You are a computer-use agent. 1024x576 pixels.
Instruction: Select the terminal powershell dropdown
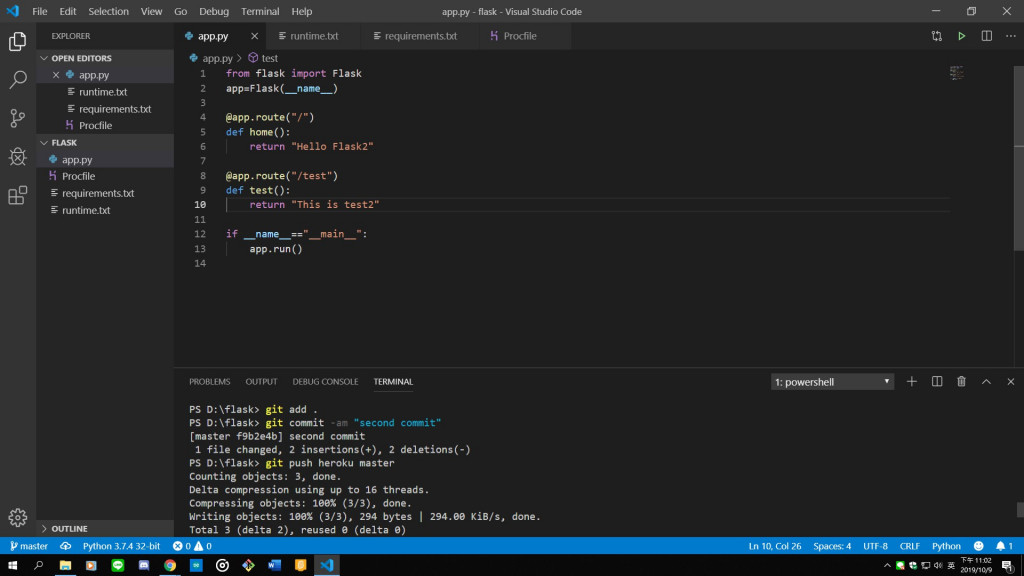832,381
